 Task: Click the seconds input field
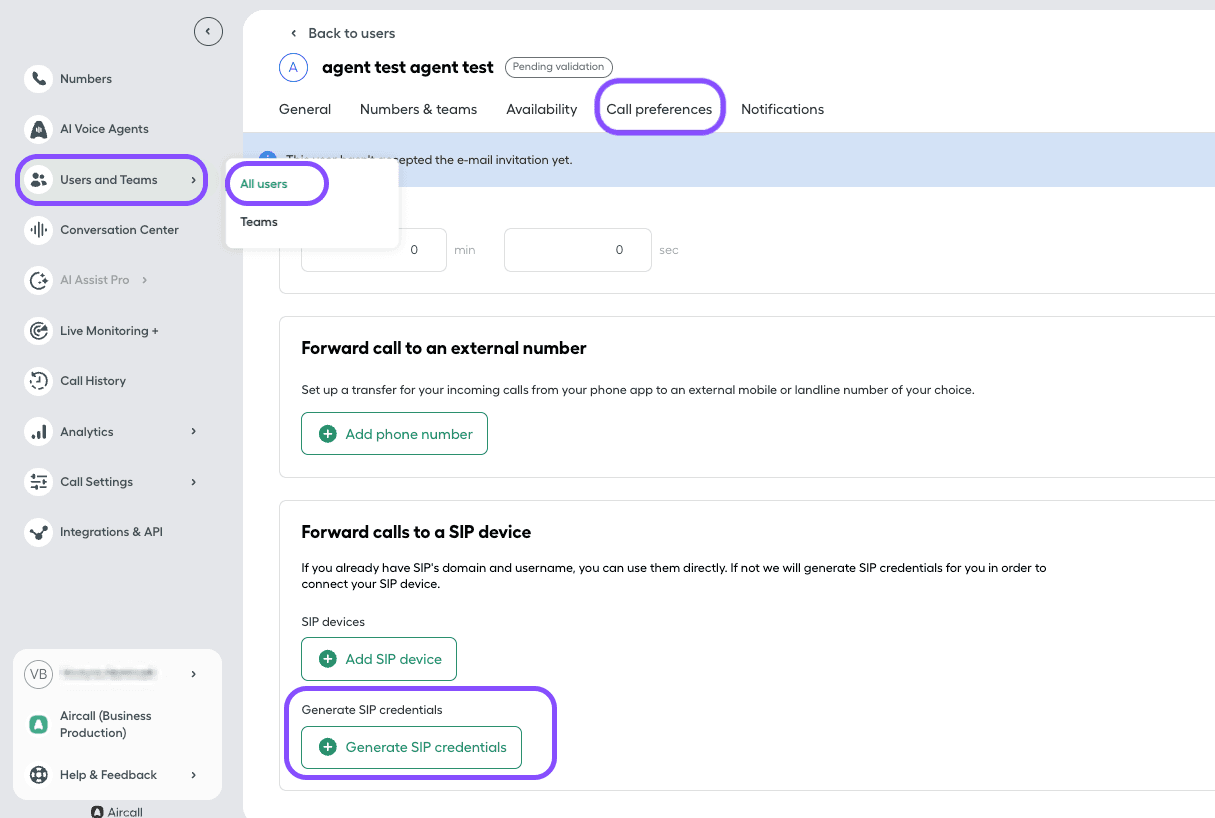(x=577, y=249)
